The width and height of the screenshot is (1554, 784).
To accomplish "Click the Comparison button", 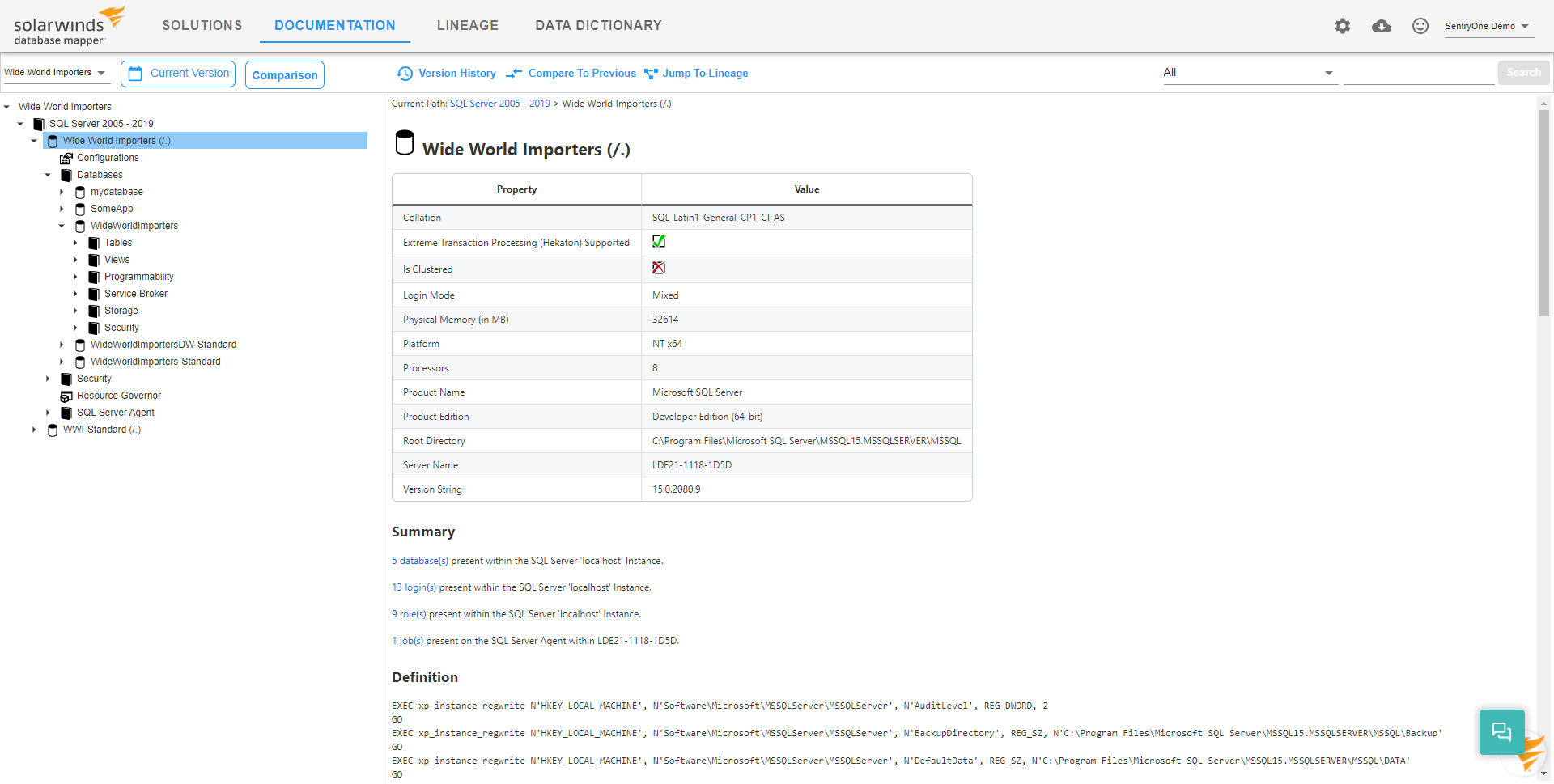I will point(285,74).
